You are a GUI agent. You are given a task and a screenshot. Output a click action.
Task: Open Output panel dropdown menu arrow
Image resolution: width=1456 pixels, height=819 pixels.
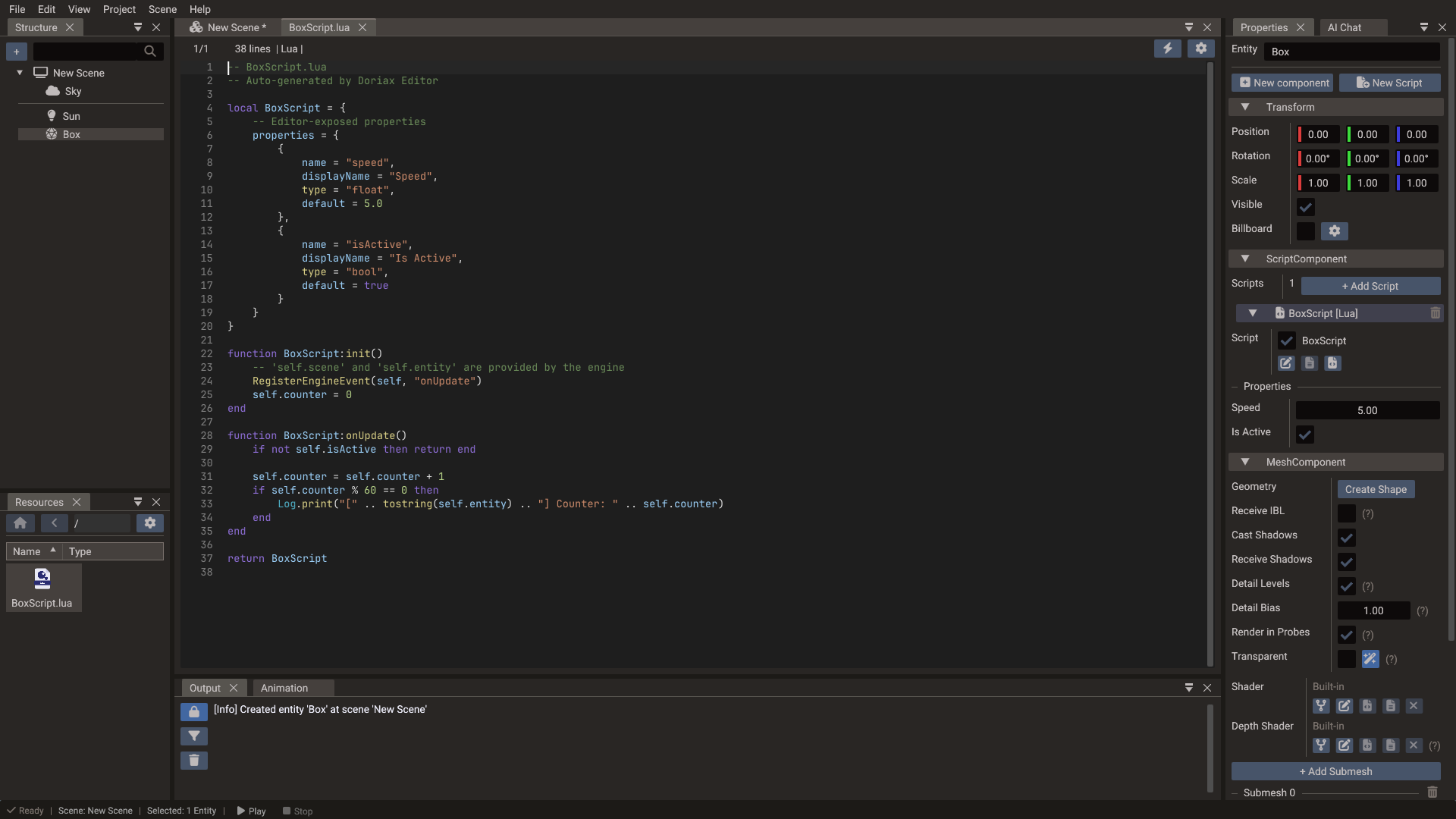pyautogui.click(x=1189, y=688)
